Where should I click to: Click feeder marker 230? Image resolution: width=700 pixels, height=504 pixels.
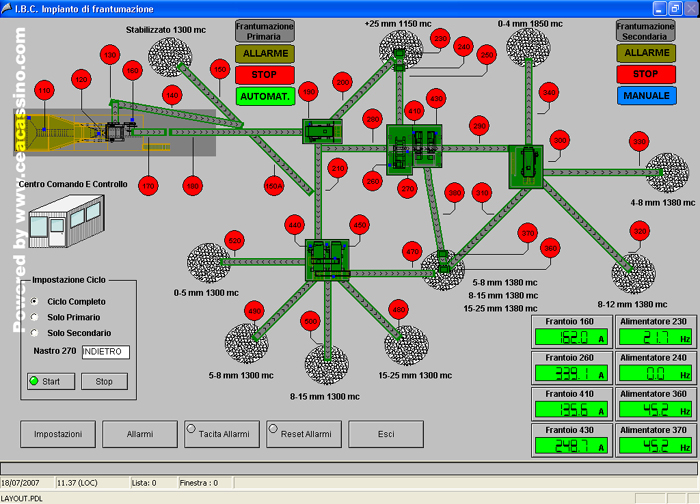tap(441, 38)
